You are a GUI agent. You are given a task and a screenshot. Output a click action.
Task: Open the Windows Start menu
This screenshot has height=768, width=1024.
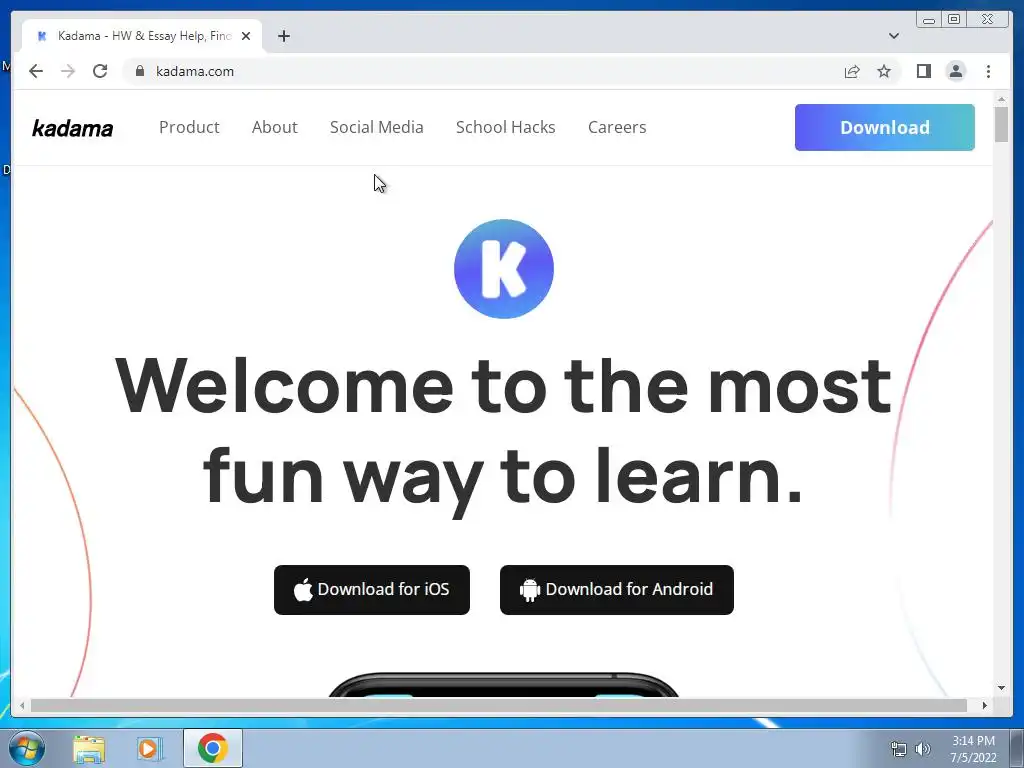27,748
